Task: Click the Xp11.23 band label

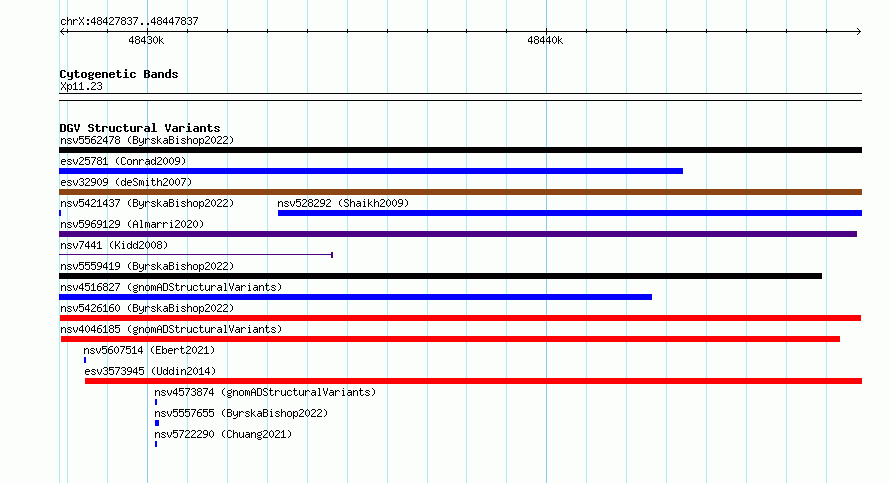Action: (81, 86)
